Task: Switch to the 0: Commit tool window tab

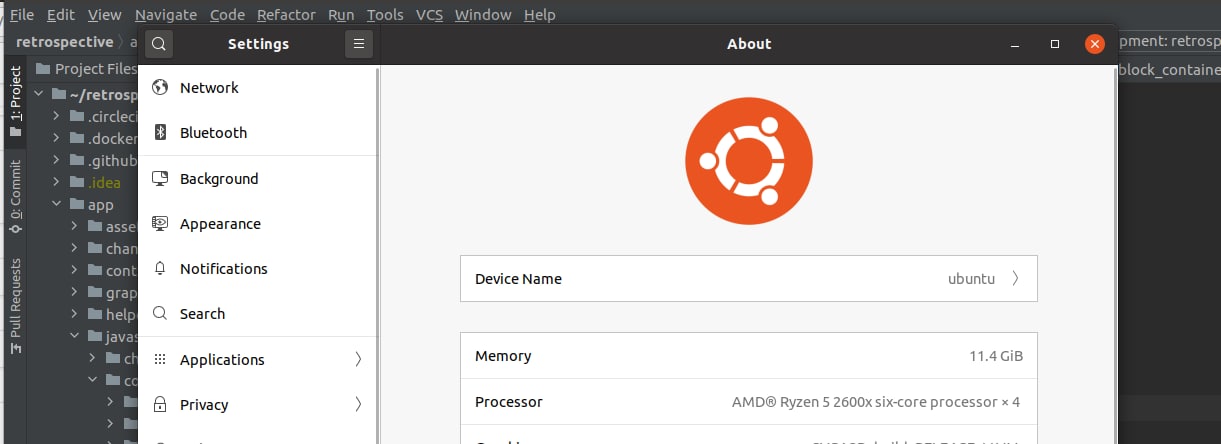Action: [x=15, y=197]
